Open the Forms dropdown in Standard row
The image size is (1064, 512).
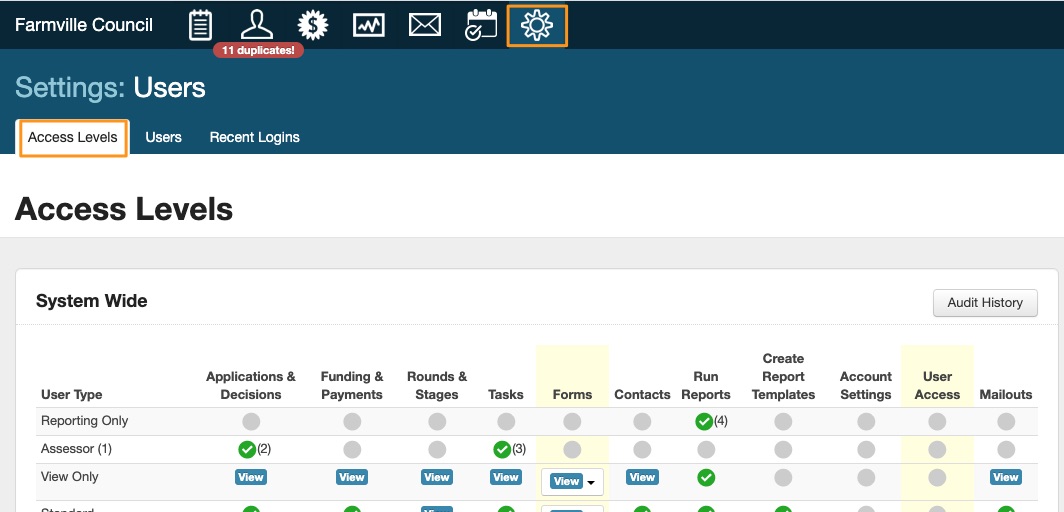pos(572,508)
